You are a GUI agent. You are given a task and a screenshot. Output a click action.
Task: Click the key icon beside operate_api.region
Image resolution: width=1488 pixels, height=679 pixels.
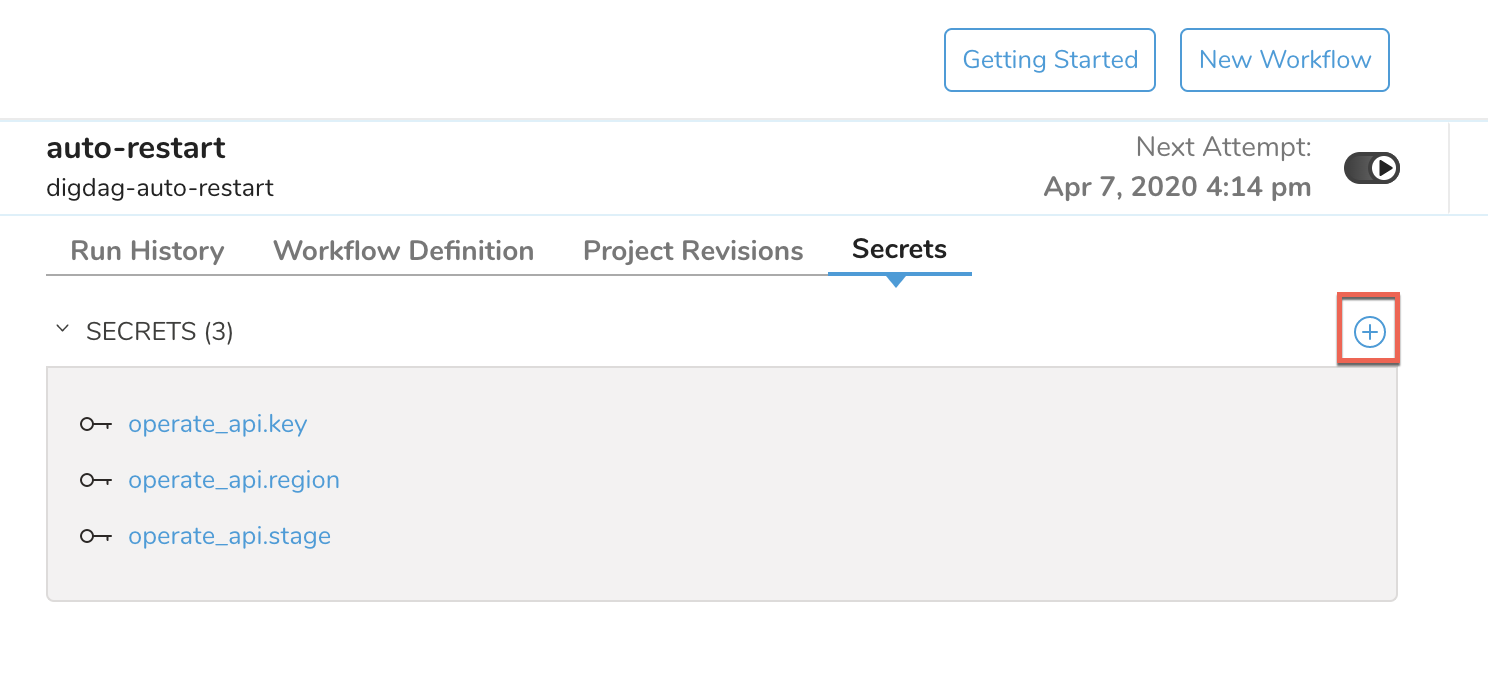pos(96,480)
